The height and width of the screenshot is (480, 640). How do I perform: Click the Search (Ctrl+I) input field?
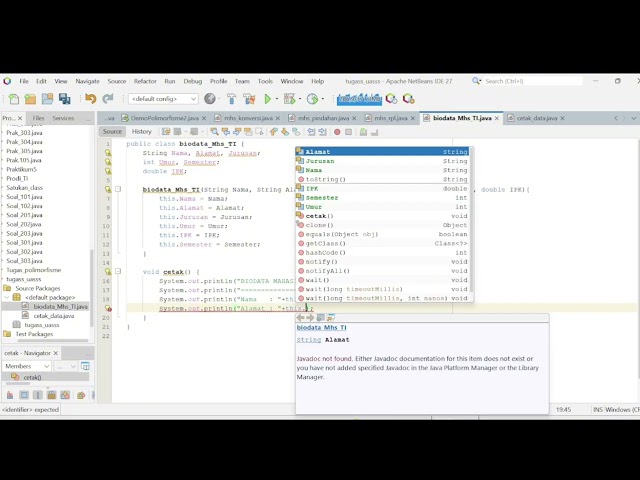(x=533, y=81)
